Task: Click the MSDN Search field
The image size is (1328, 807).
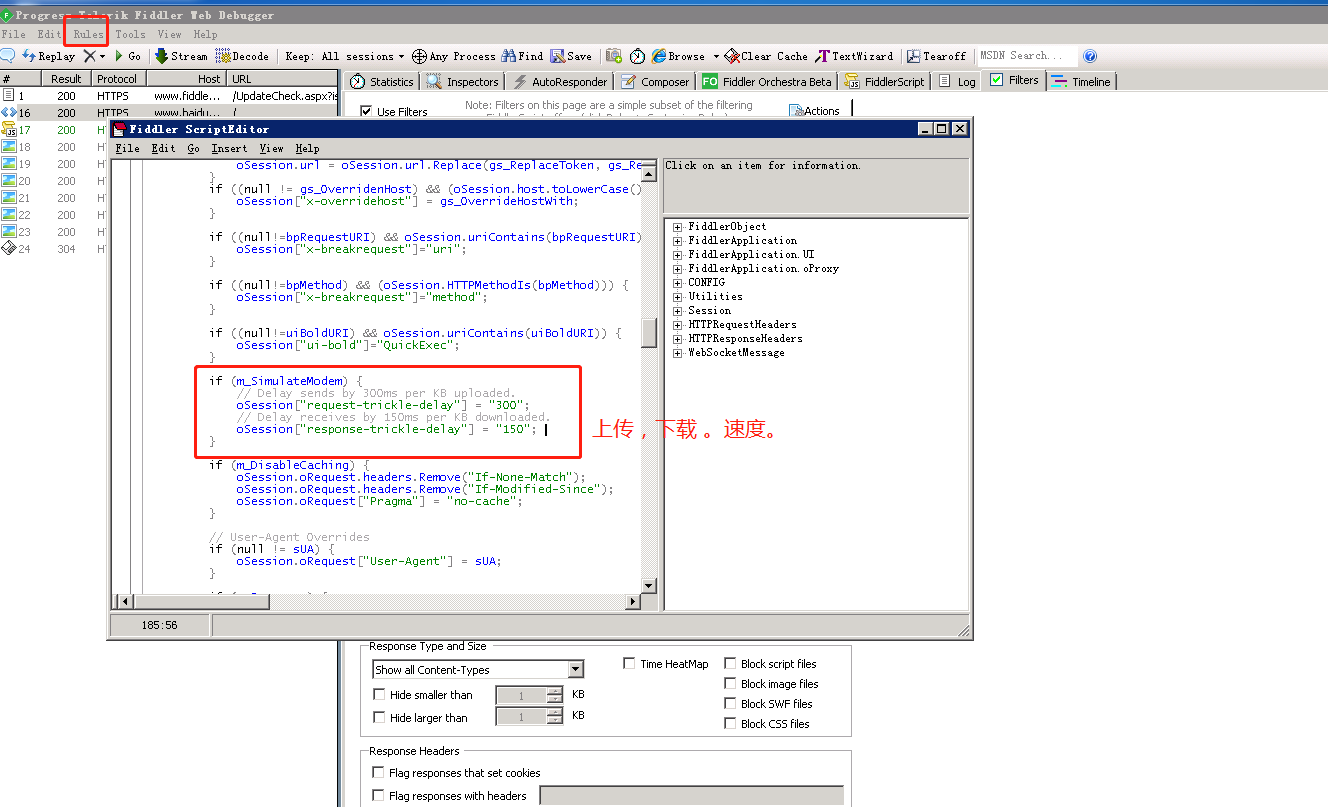Action: (x=1027, y=56)
